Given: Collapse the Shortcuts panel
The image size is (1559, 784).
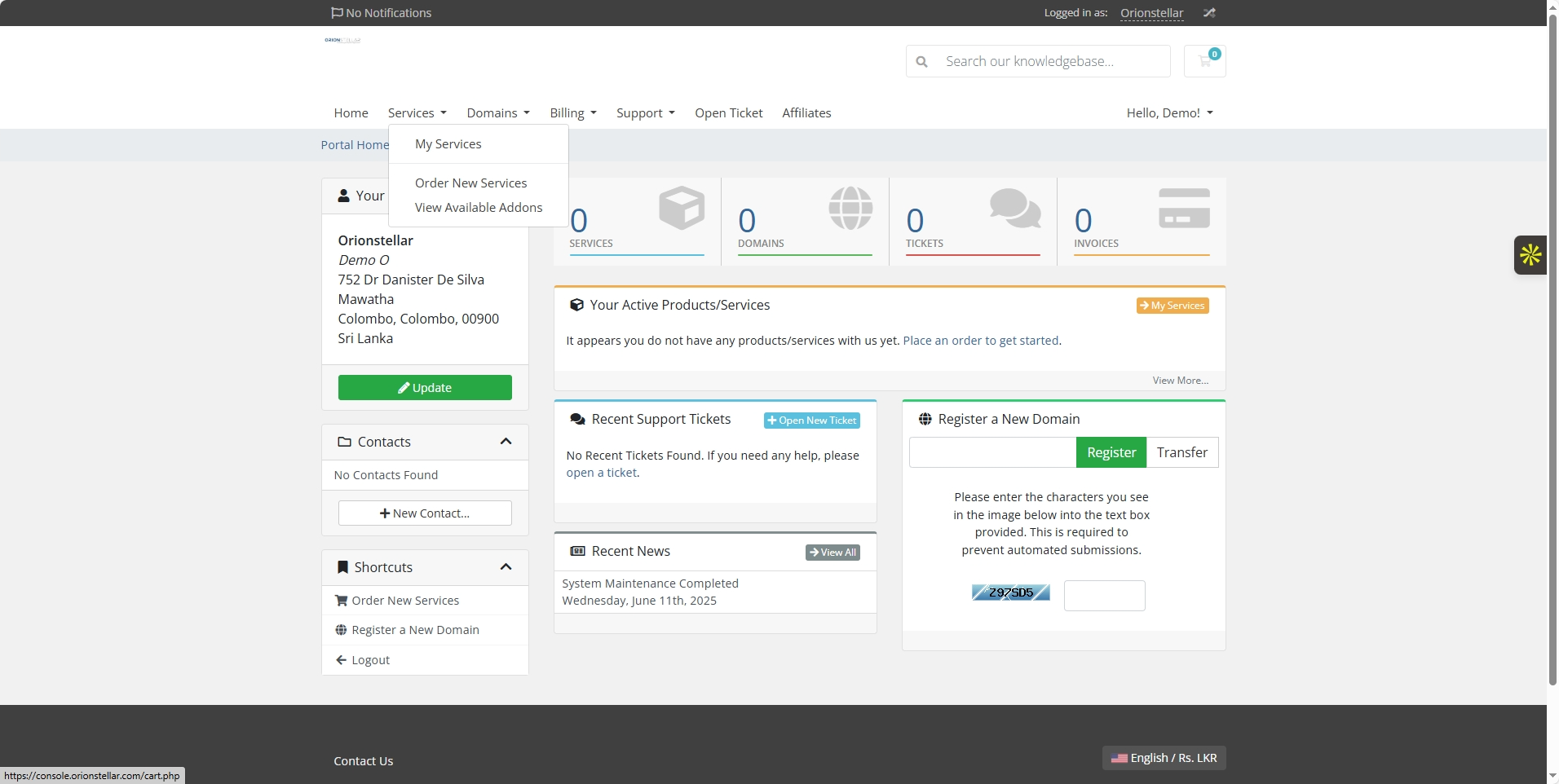Looking at the screenshot, I should (x=506, y=567).
